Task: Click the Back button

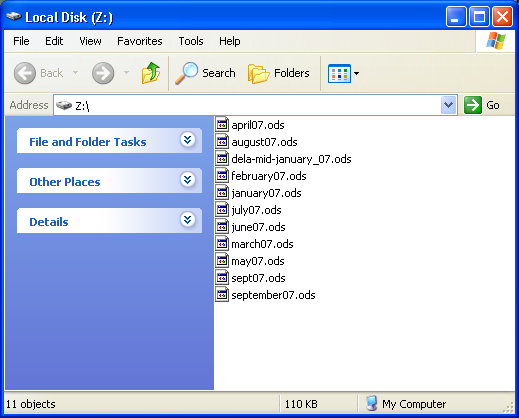Action: (x=38, y=73)
